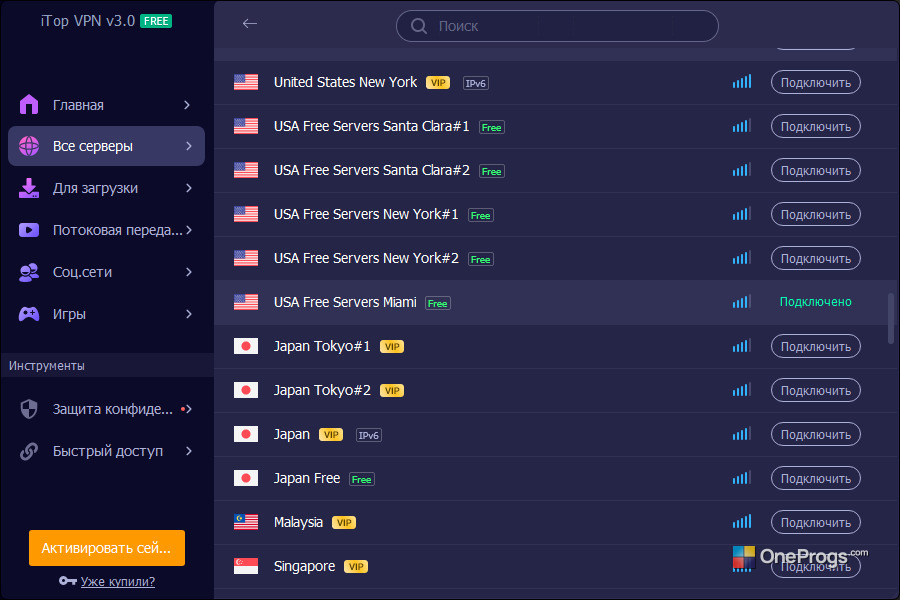900x600 pixels.
Task: Click the IPv6 badge on United States New York
Action: pos(476,83)
